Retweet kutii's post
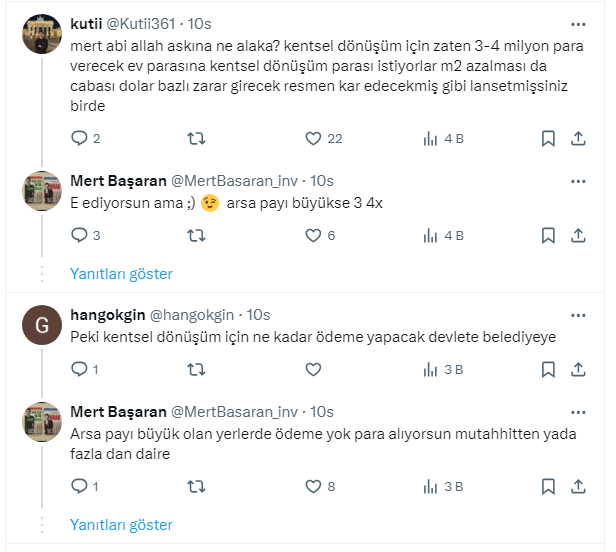Image resolution: width=616 pixels, height=552 pixels. [196, 139]
